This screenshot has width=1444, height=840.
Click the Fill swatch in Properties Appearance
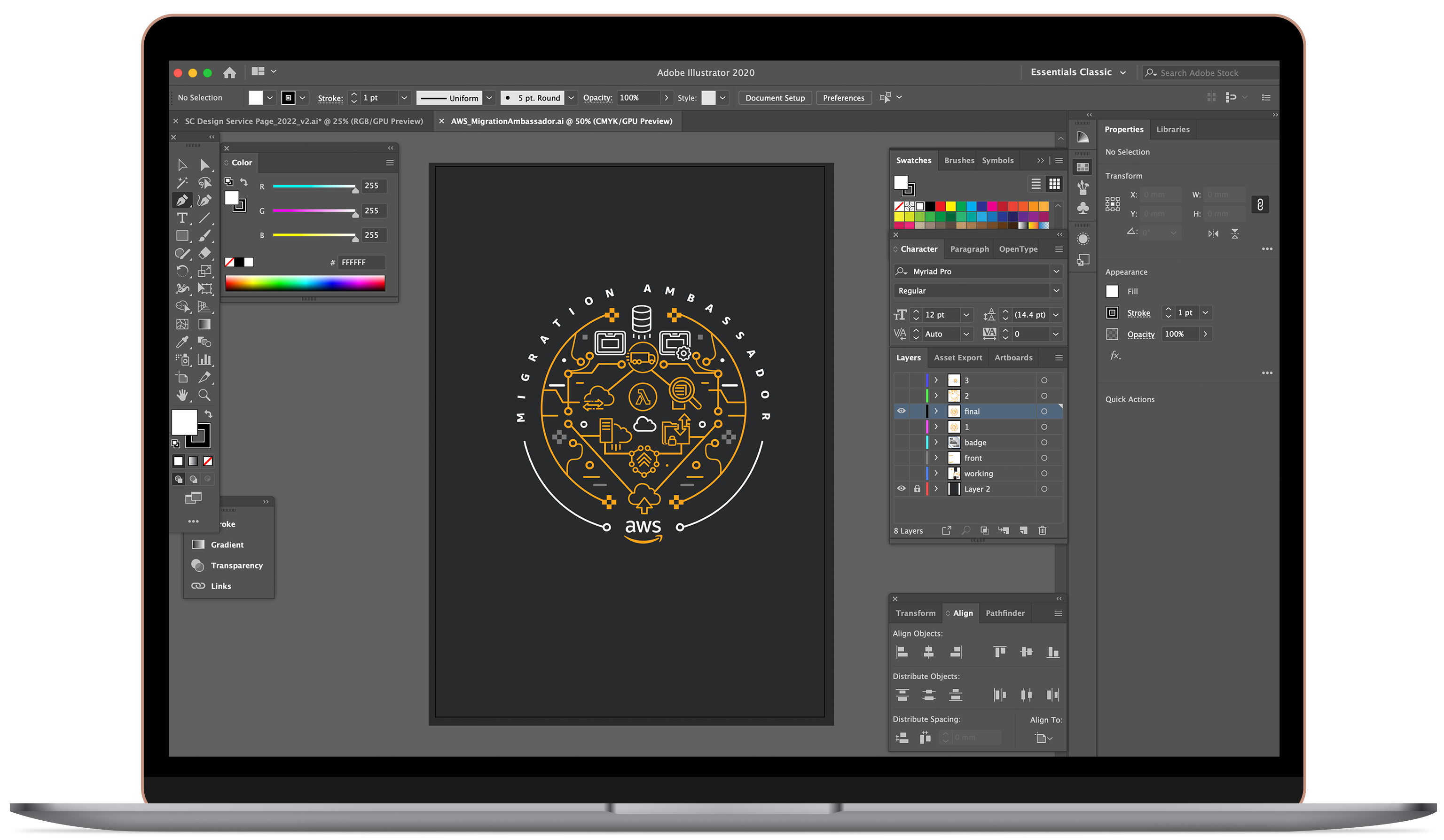[x=1112, y=291]
